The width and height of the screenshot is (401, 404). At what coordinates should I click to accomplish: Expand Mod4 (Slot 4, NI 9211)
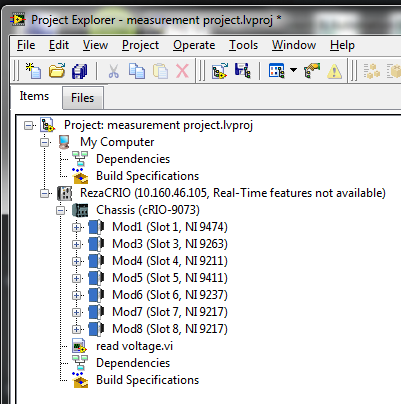click(76, 262)
